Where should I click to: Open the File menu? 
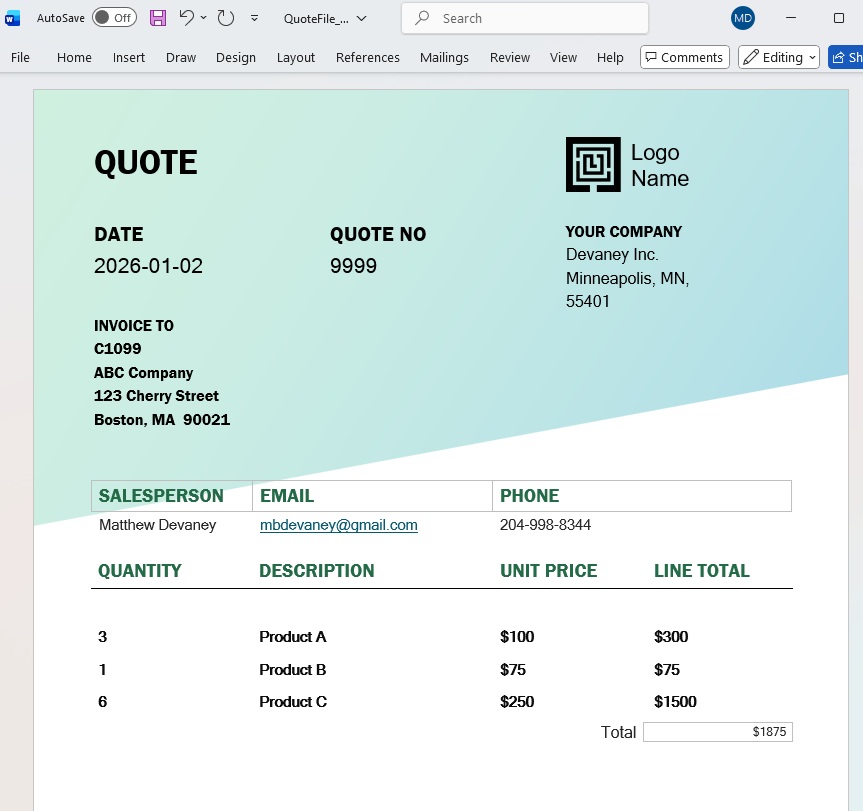coord(20,58)
